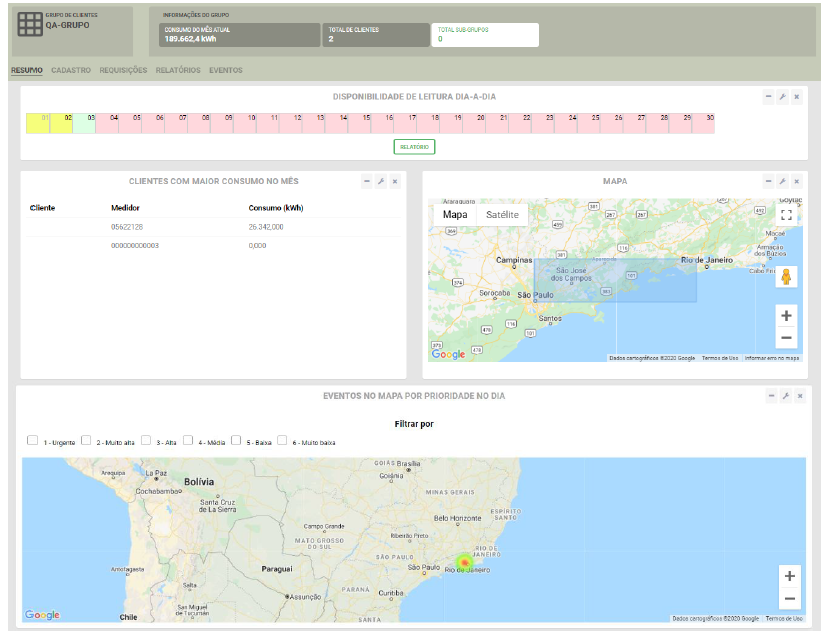
Task: Collapse the Disponibilidade de Leitura Dia-a-Dia panel
Action: 768,97
